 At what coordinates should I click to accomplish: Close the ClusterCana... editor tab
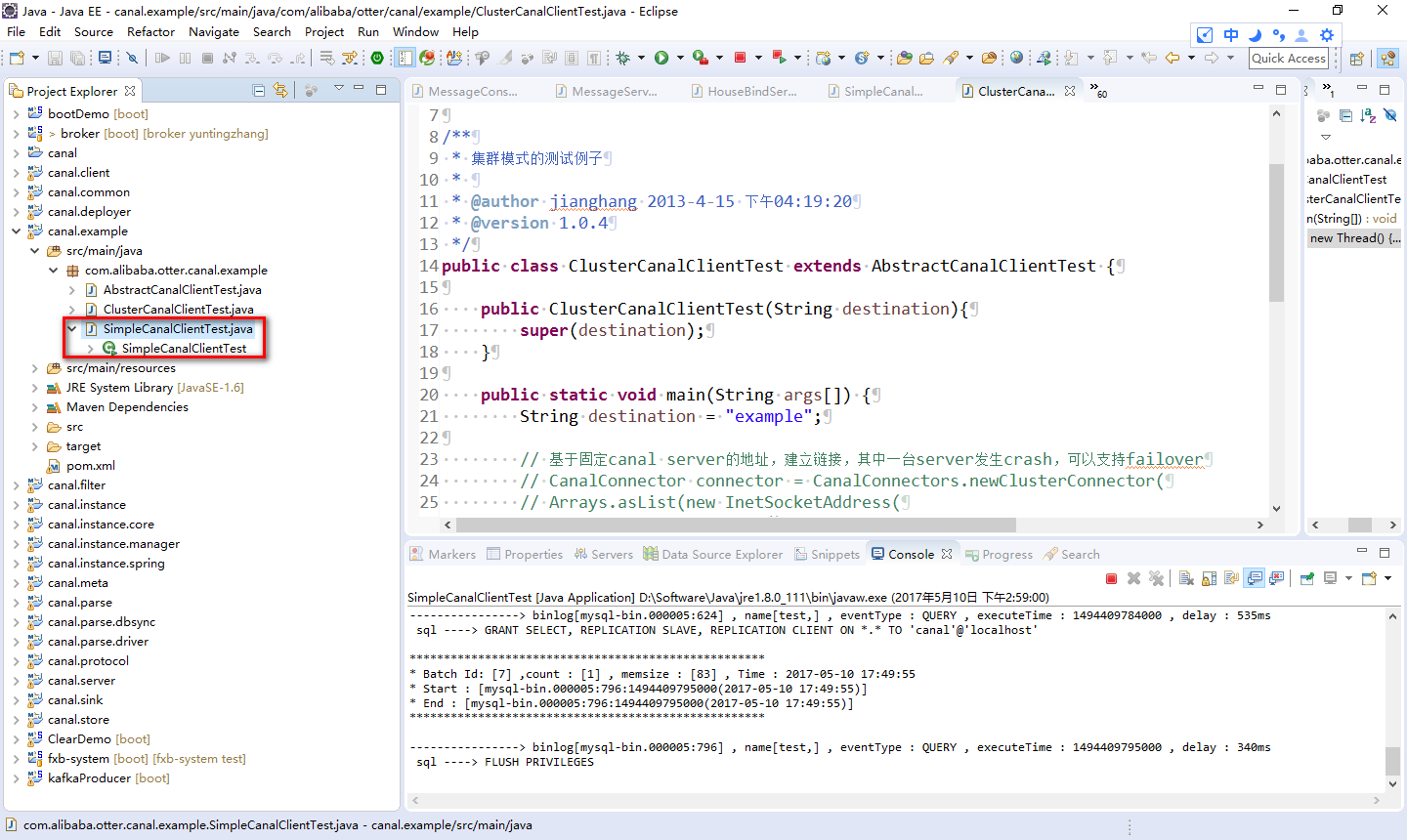pyautogui.click(x=1070, y=91)
